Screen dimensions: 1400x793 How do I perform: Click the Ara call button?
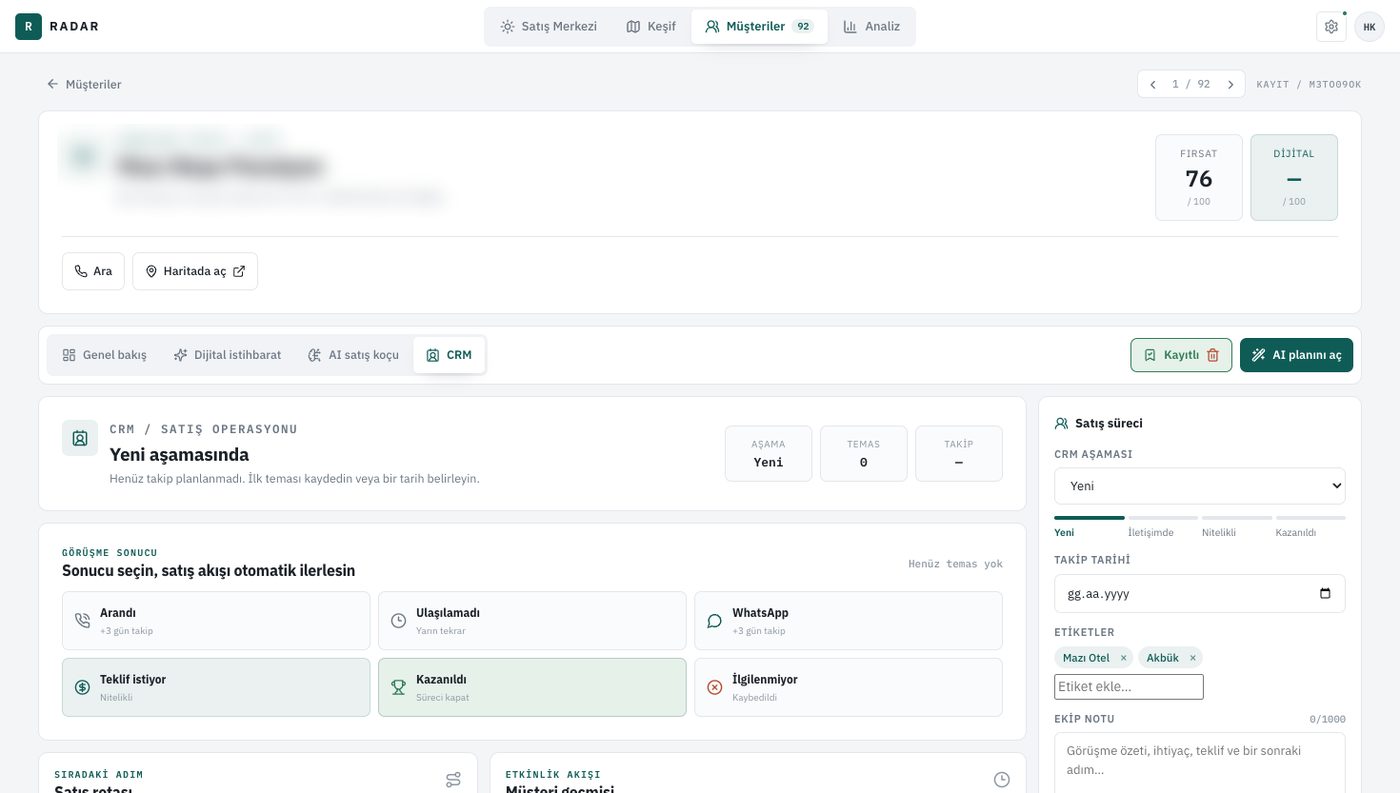click(93, 271)
